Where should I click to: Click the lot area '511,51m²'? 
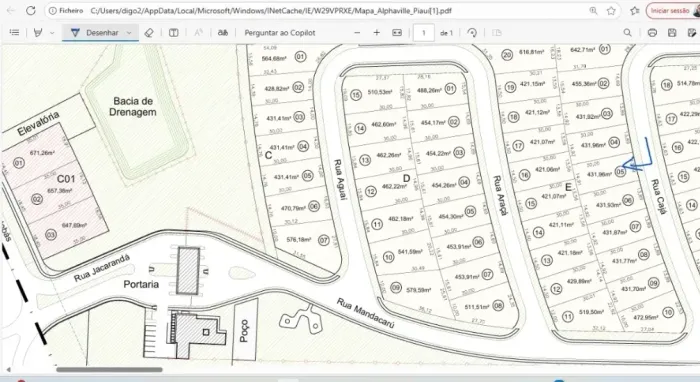(x=477, y=307)
